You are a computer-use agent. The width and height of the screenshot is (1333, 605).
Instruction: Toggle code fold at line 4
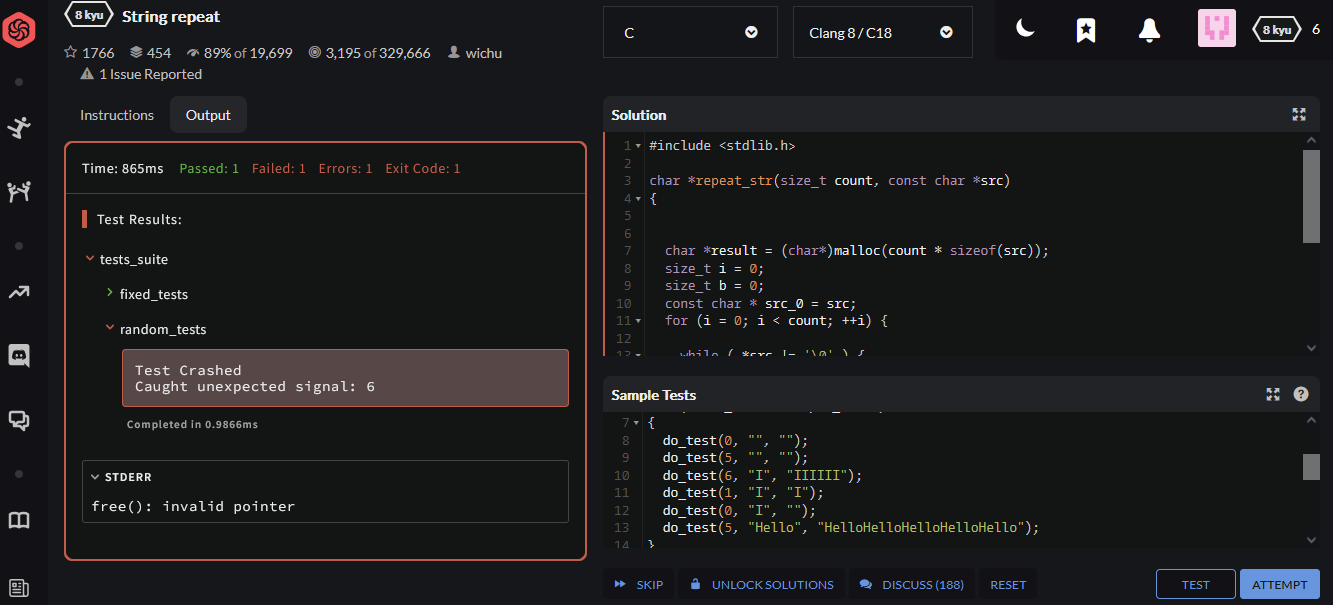click(638, 199)
